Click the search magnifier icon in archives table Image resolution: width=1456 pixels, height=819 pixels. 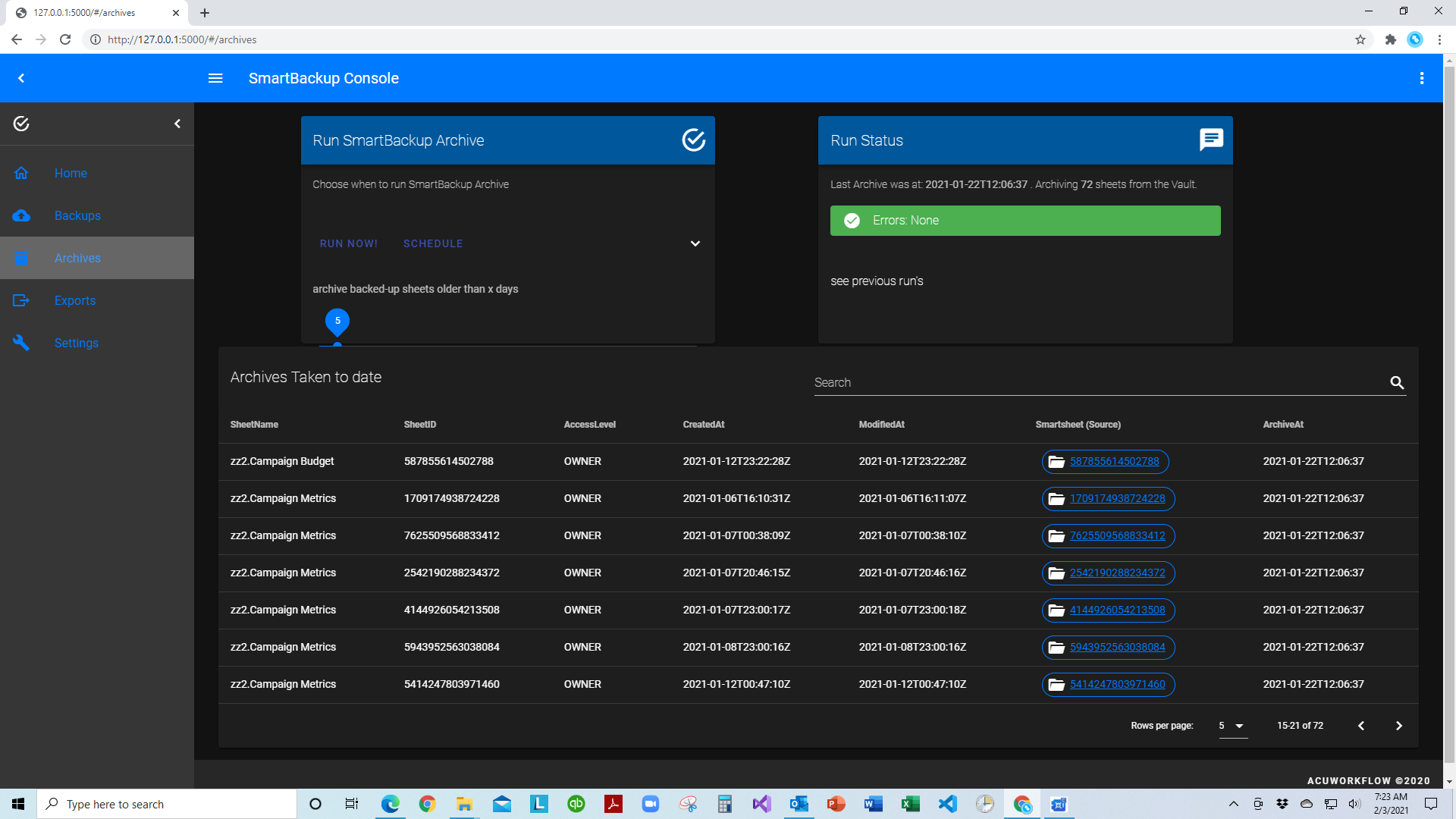(1397, 383)
